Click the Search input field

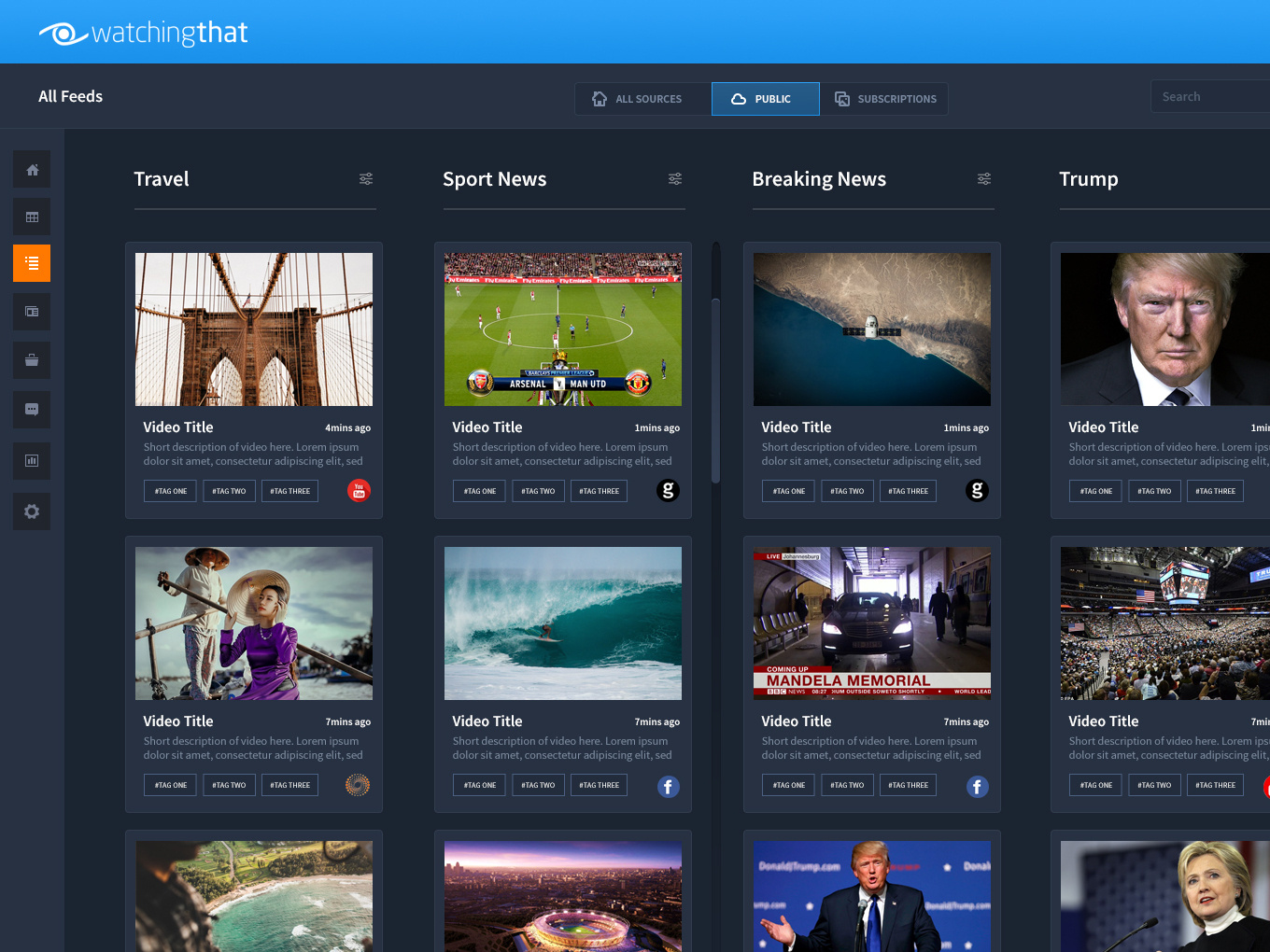1210,97
